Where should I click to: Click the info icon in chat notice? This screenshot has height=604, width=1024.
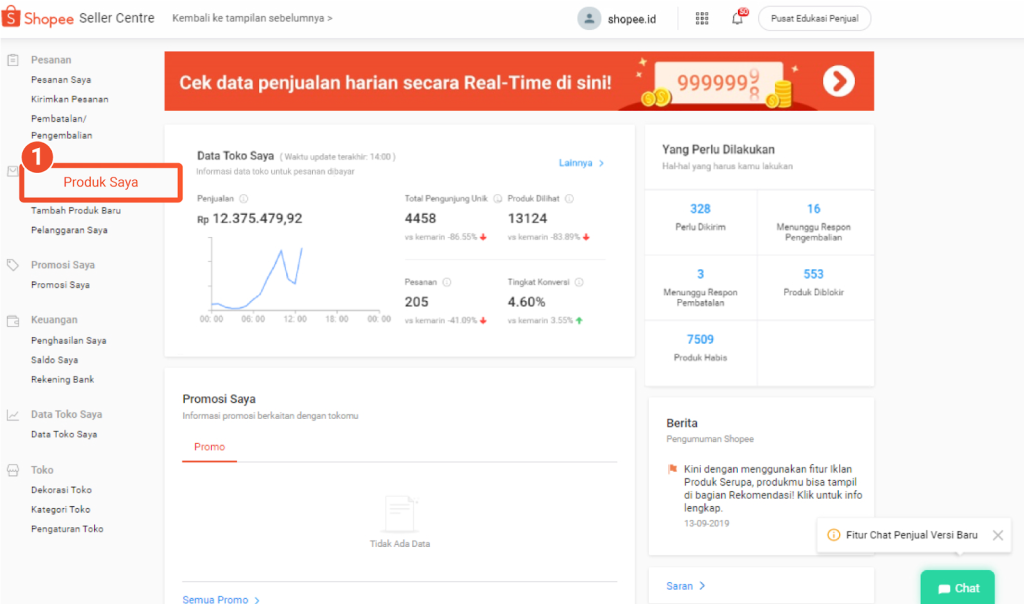(x=833, y=535)
